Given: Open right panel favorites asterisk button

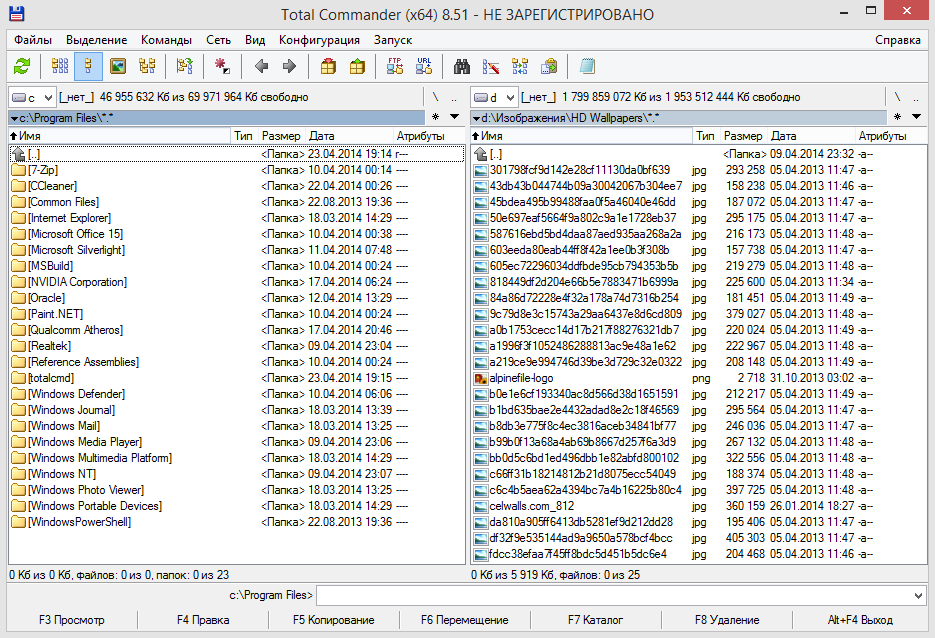Looking at the screenshot, I should (897, 117).
